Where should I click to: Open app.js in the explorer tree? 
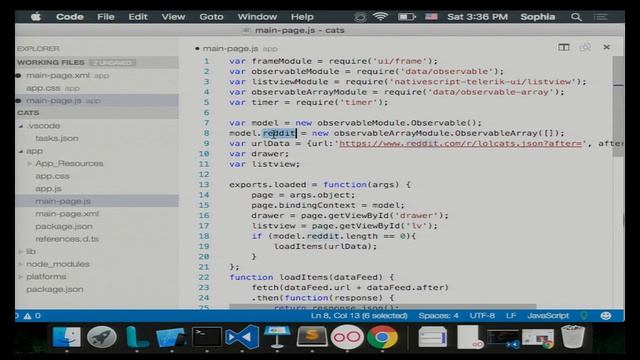48,189
